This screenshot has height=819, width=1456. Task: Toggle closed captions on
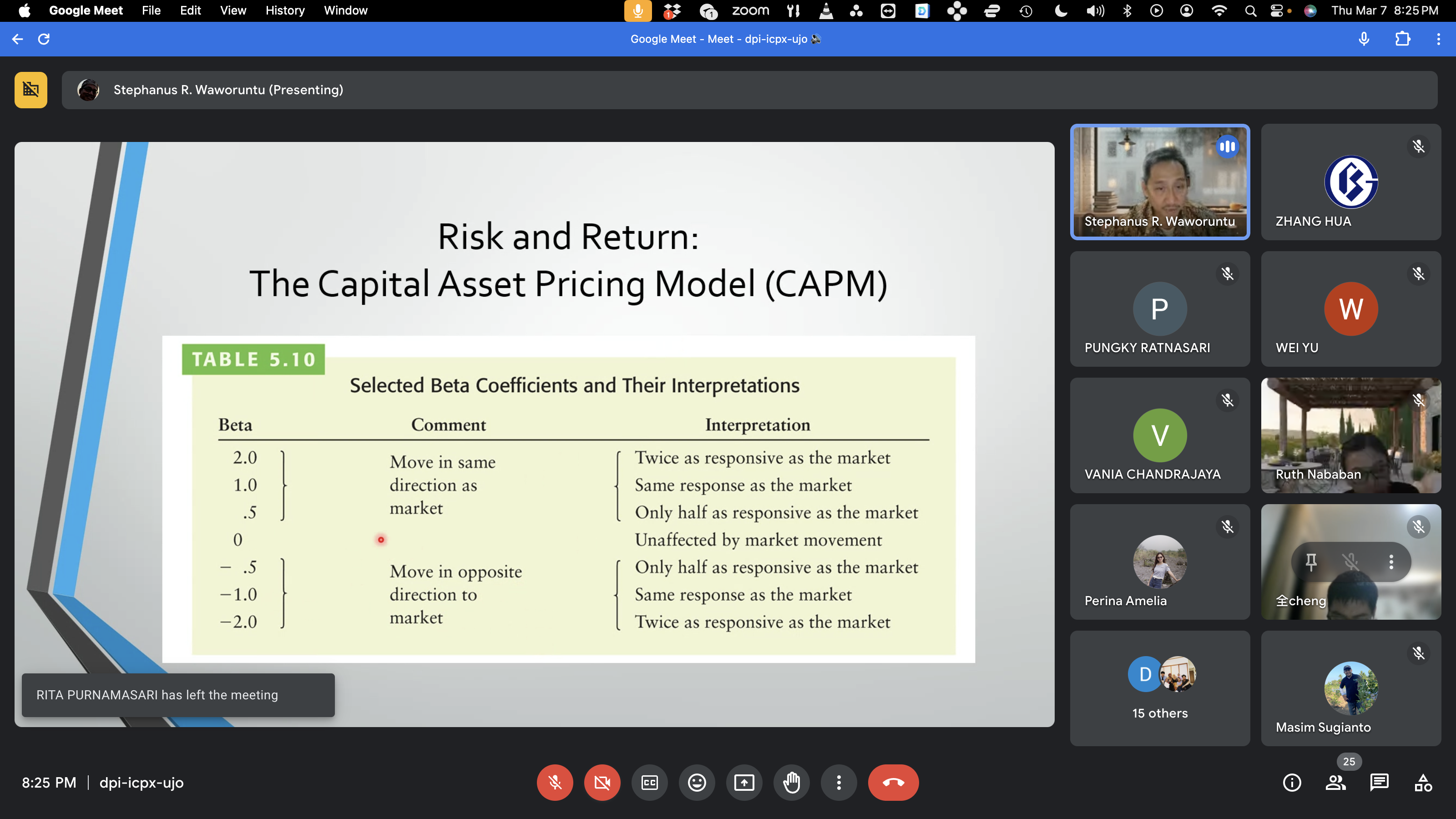tap(649, 783)
